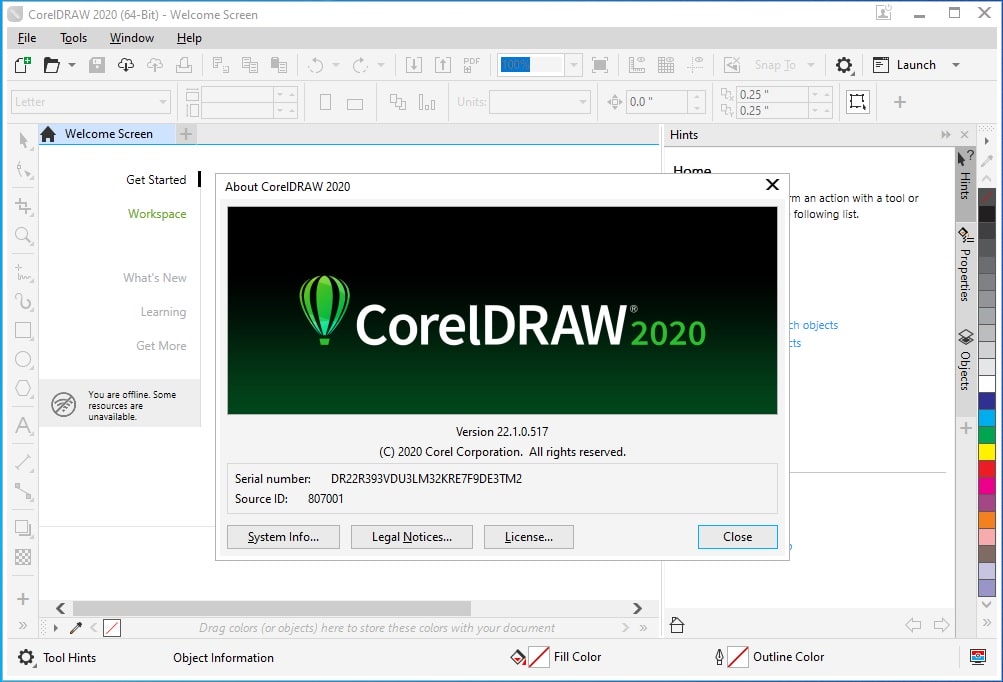Viewport: 1003px width, 682px height.
Task: Select the Rectangle tool
Action: point(24,330)
